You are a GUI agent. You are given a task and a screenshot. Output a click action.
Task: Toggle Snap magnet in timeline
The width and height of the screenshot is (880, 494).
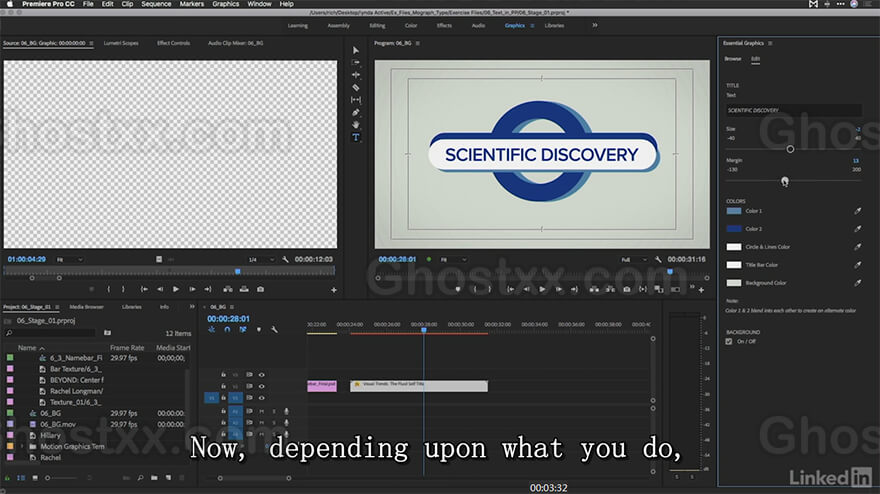[227, 330]
